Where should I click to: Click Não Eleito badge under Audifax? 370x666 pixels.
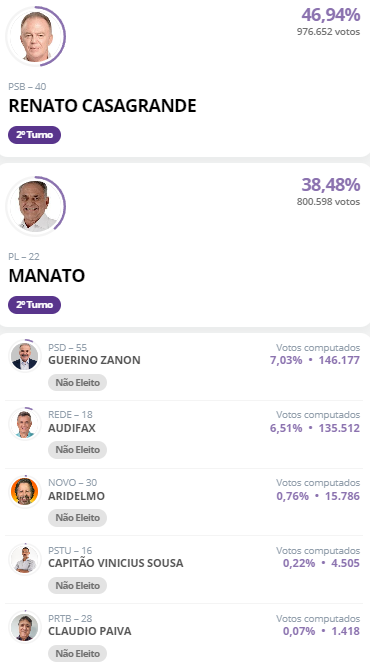pyautogui.click(x=77, y=450)
